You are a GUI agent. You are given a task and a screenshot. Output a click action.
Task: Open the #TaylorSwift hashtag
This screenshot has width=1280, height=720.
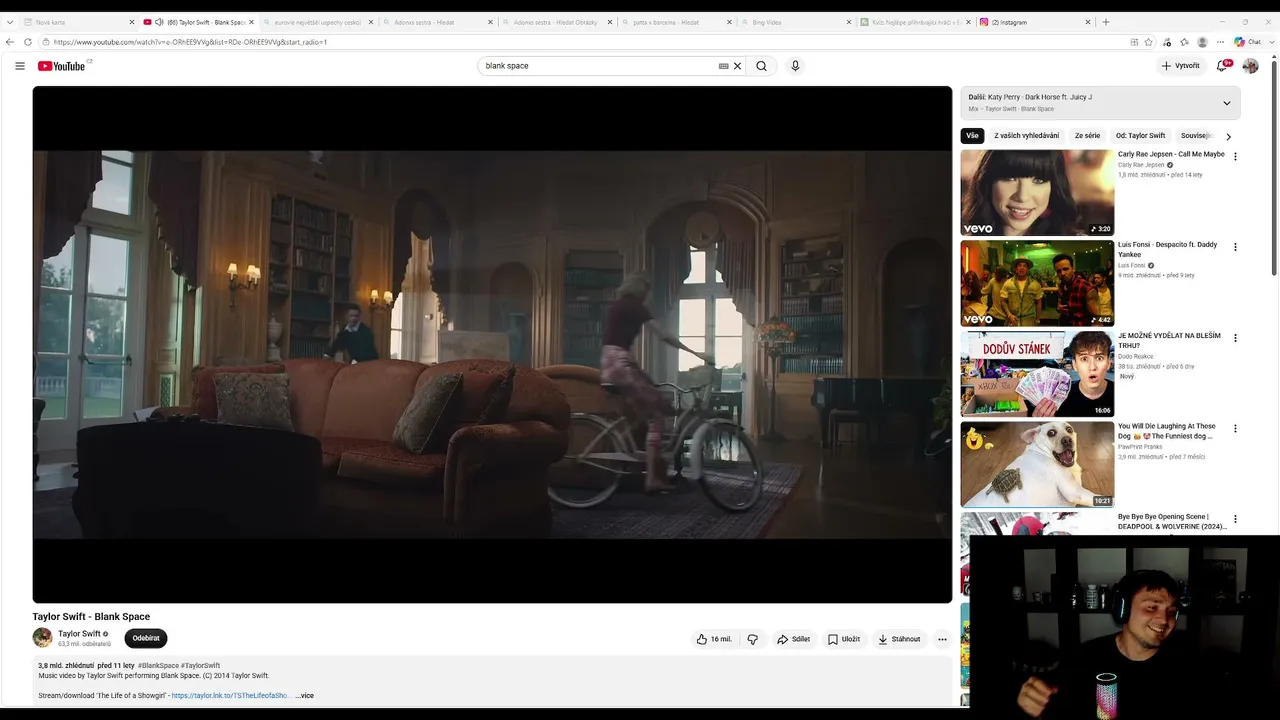coord(200,665)
